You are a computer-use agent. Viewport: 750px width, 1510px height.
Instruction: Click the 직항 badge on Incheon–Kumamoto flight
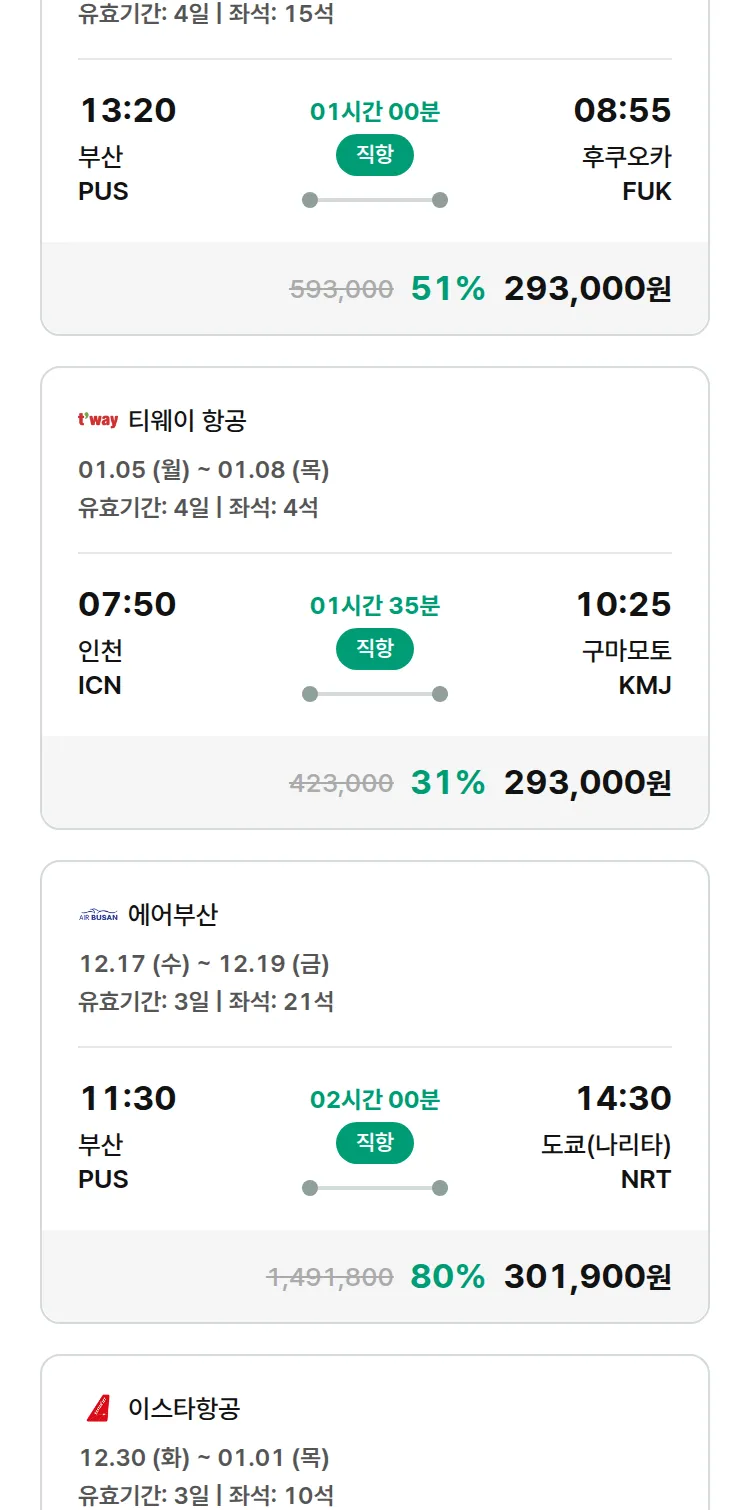(375, 649)
